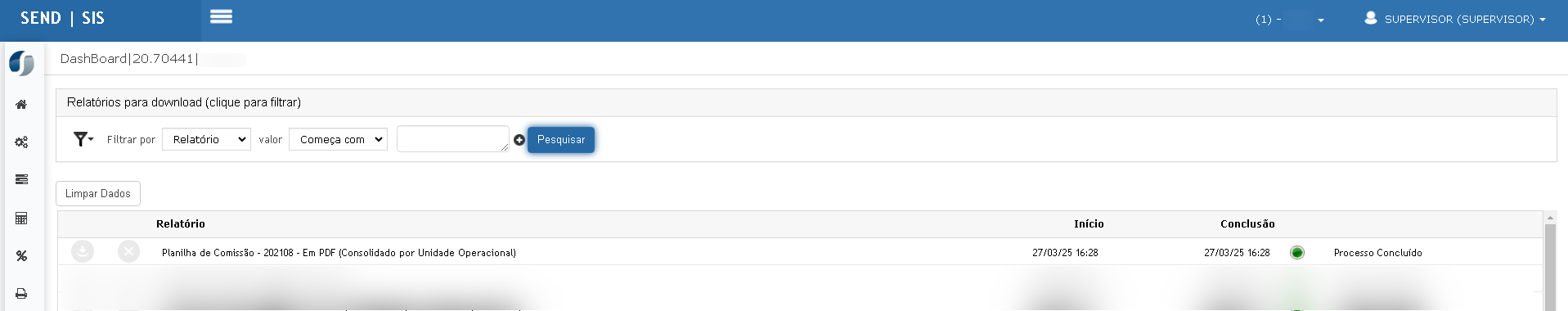Expand the SUPERVISOR user menu

(x=1455, y=19)
